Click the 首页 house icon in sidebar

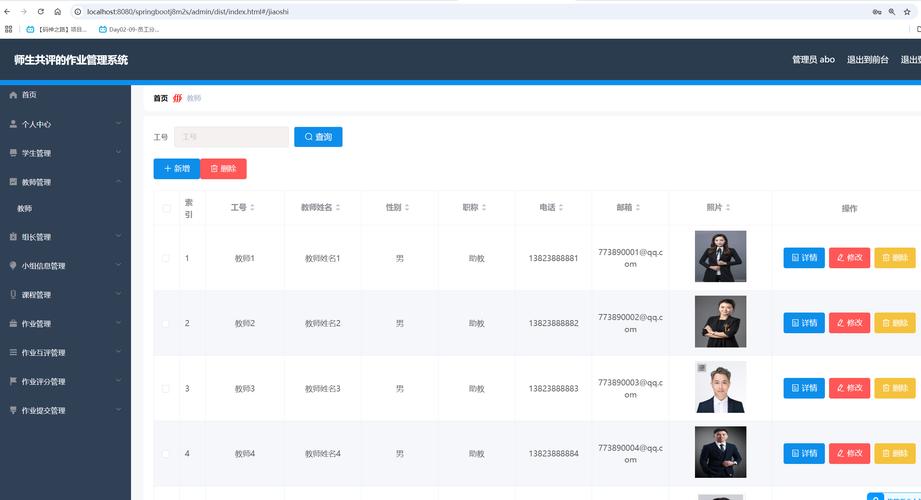coord(13,95)
